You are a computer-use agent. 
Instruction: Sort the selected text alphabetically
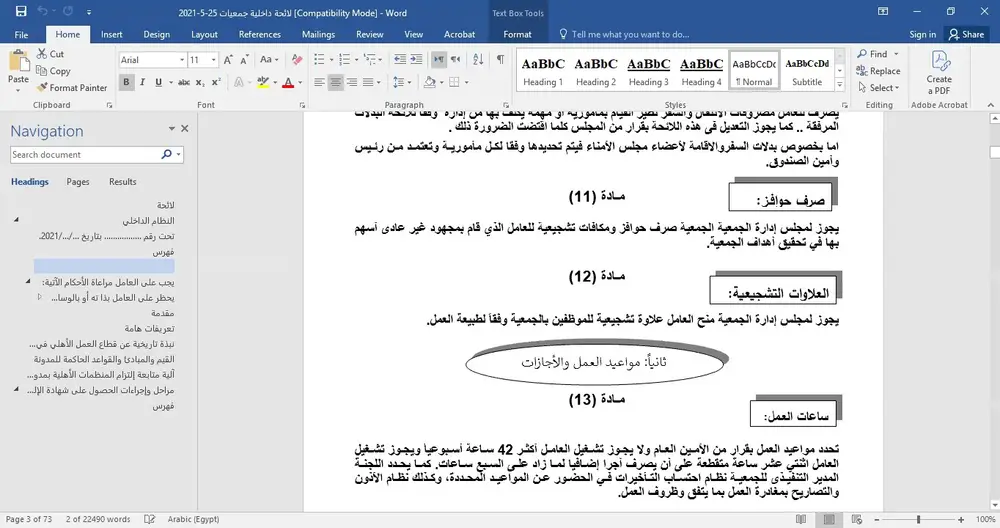coord(478,59)
